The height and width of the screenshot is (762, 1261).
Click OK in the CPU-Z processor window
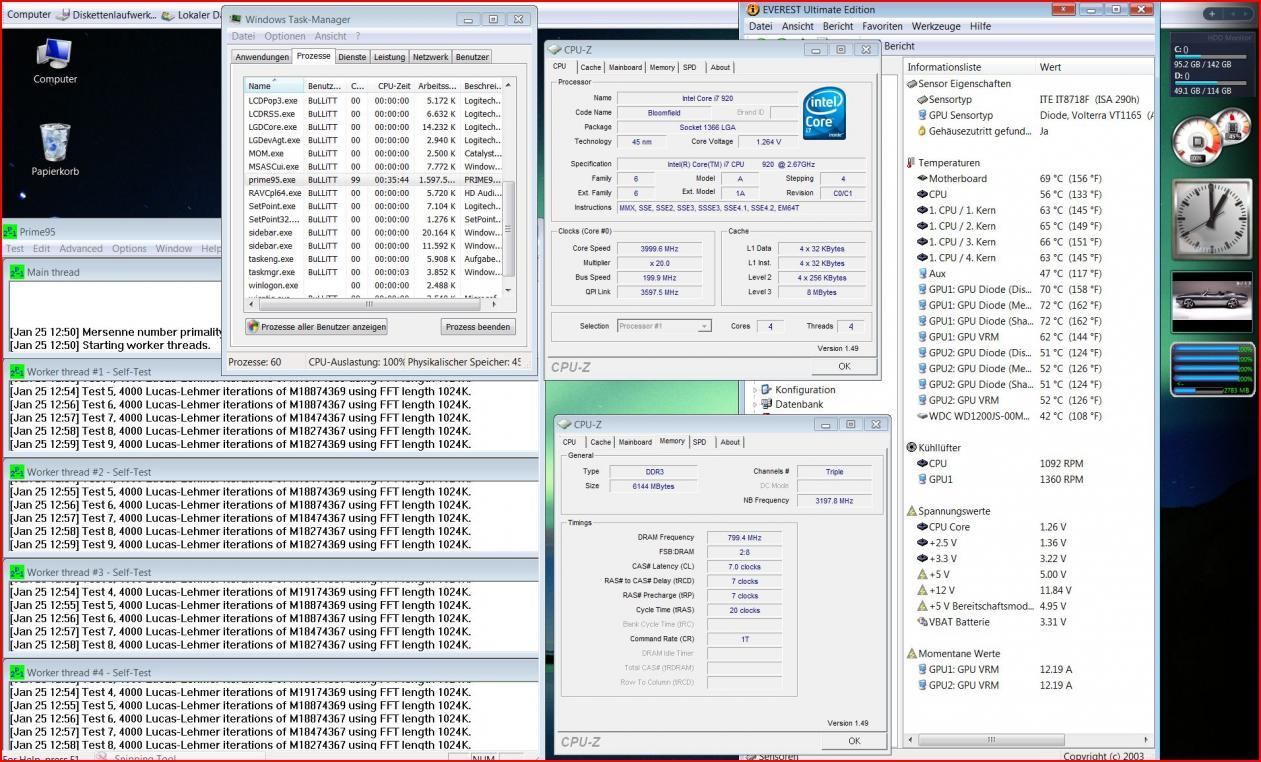coord(844,366)
